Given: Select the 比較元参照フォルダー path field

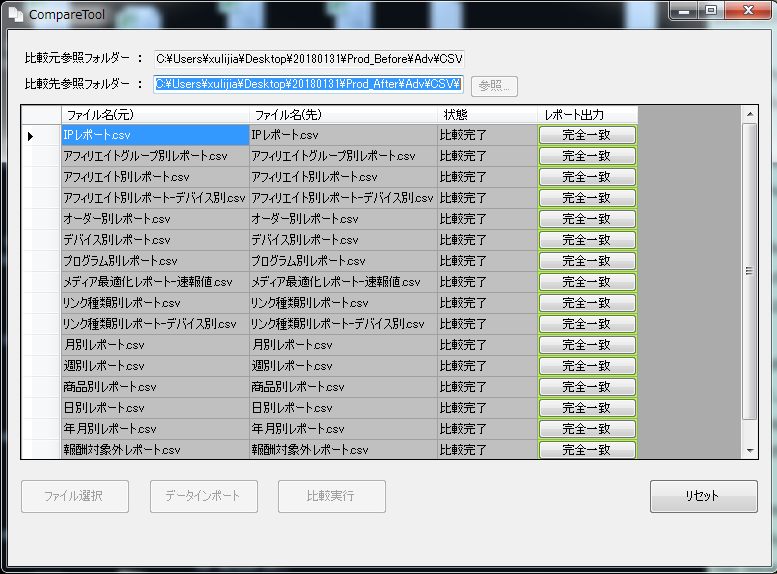Looking at the screenshot, I should 308,59.
